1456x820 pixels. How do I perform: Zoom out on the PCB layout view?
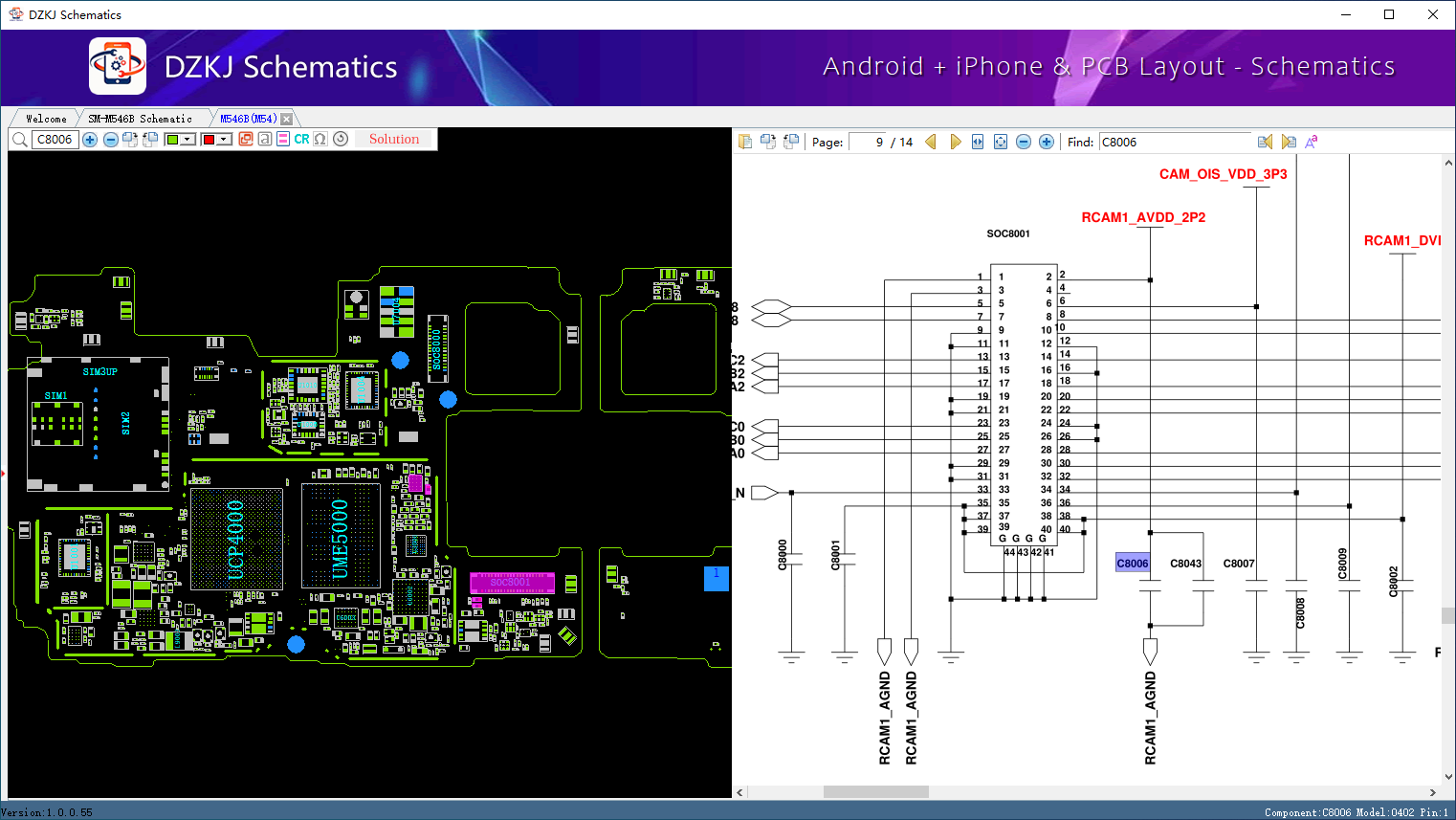point(111,140)
